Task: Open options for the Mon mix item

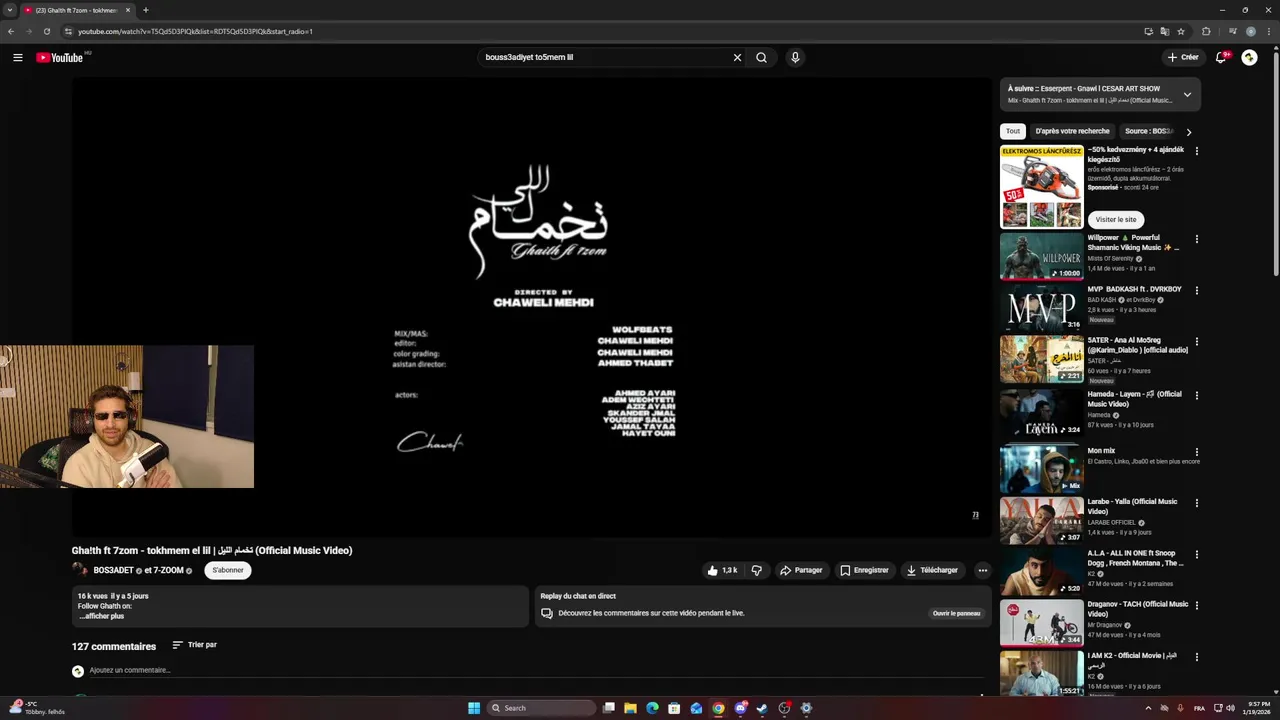Action: pyautogui.click(x=1196, y=452)
